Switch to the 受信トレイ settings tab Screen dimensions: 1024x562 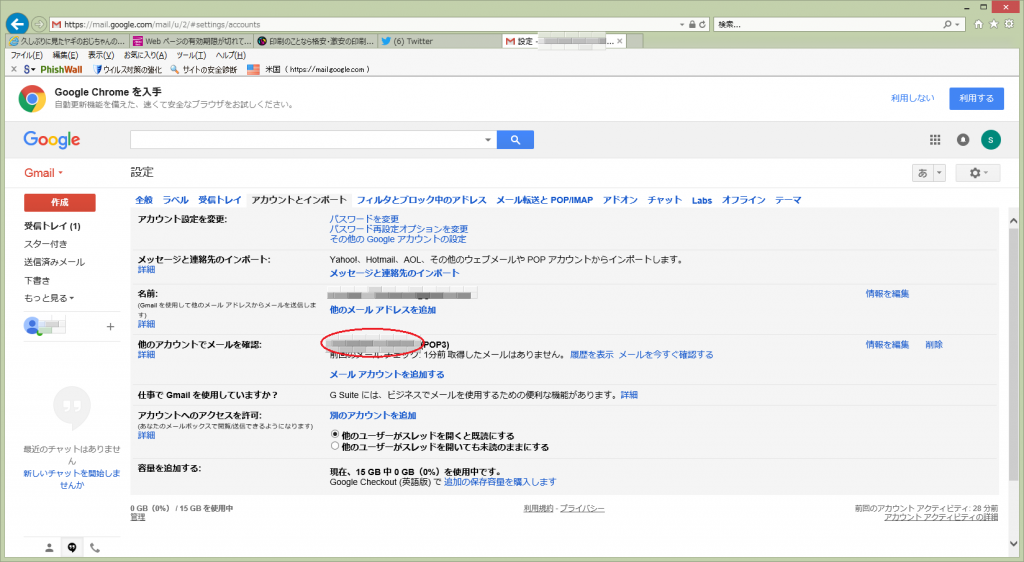(x=220, y=200)
